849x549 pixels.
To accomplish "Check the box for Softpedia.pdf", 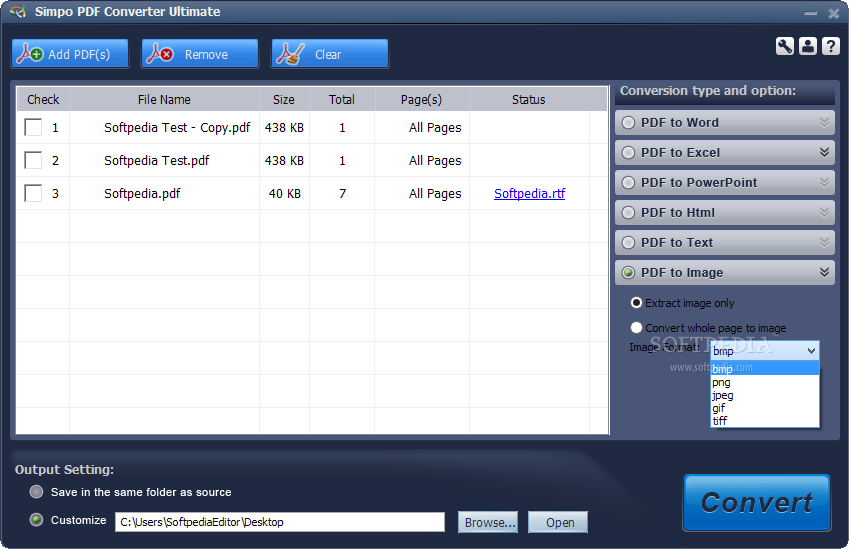I will [33, 193].
